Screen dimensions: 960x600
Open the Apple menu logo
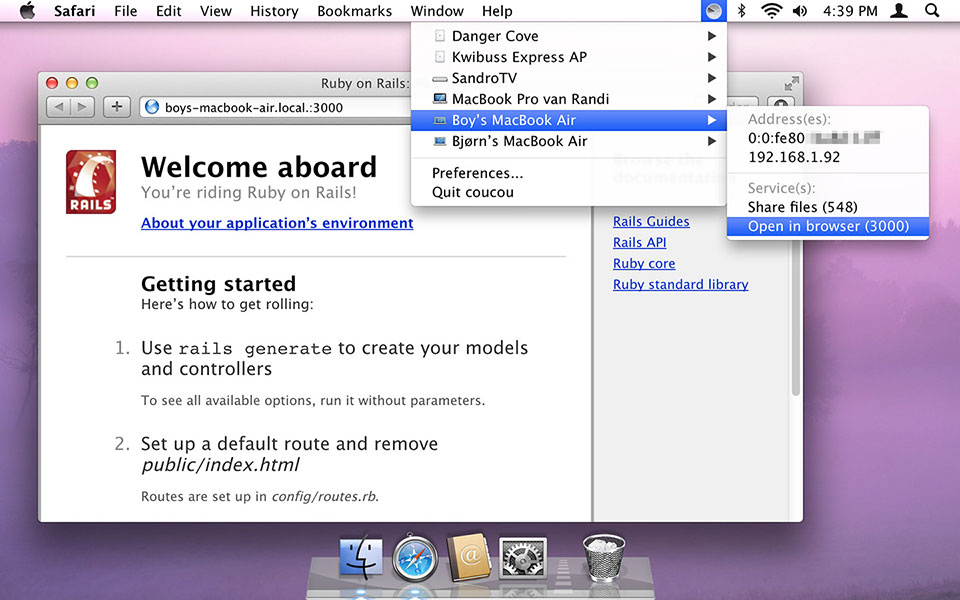(27, 10)
